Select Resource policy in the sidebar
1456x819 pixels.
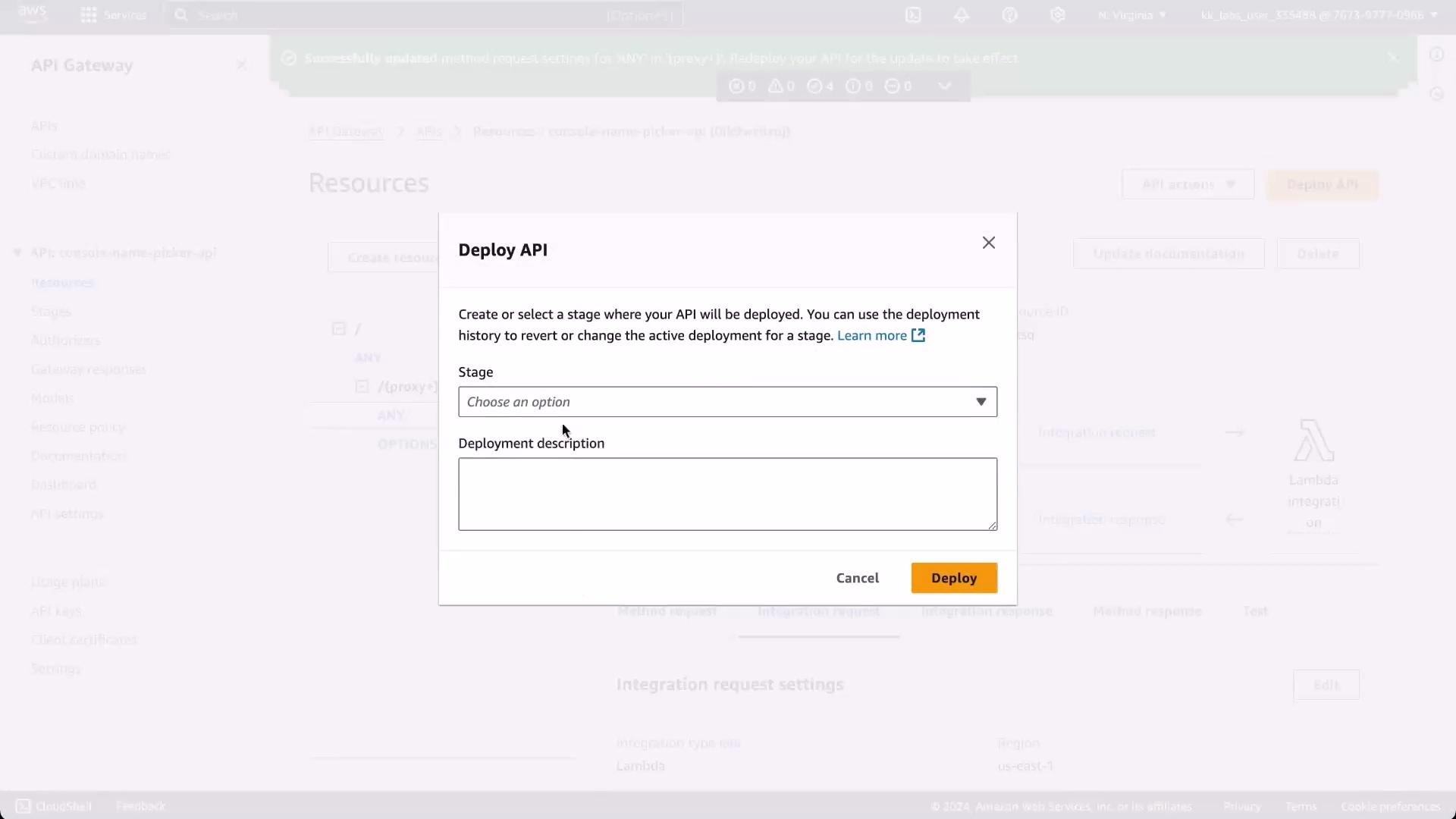[78, 427]
